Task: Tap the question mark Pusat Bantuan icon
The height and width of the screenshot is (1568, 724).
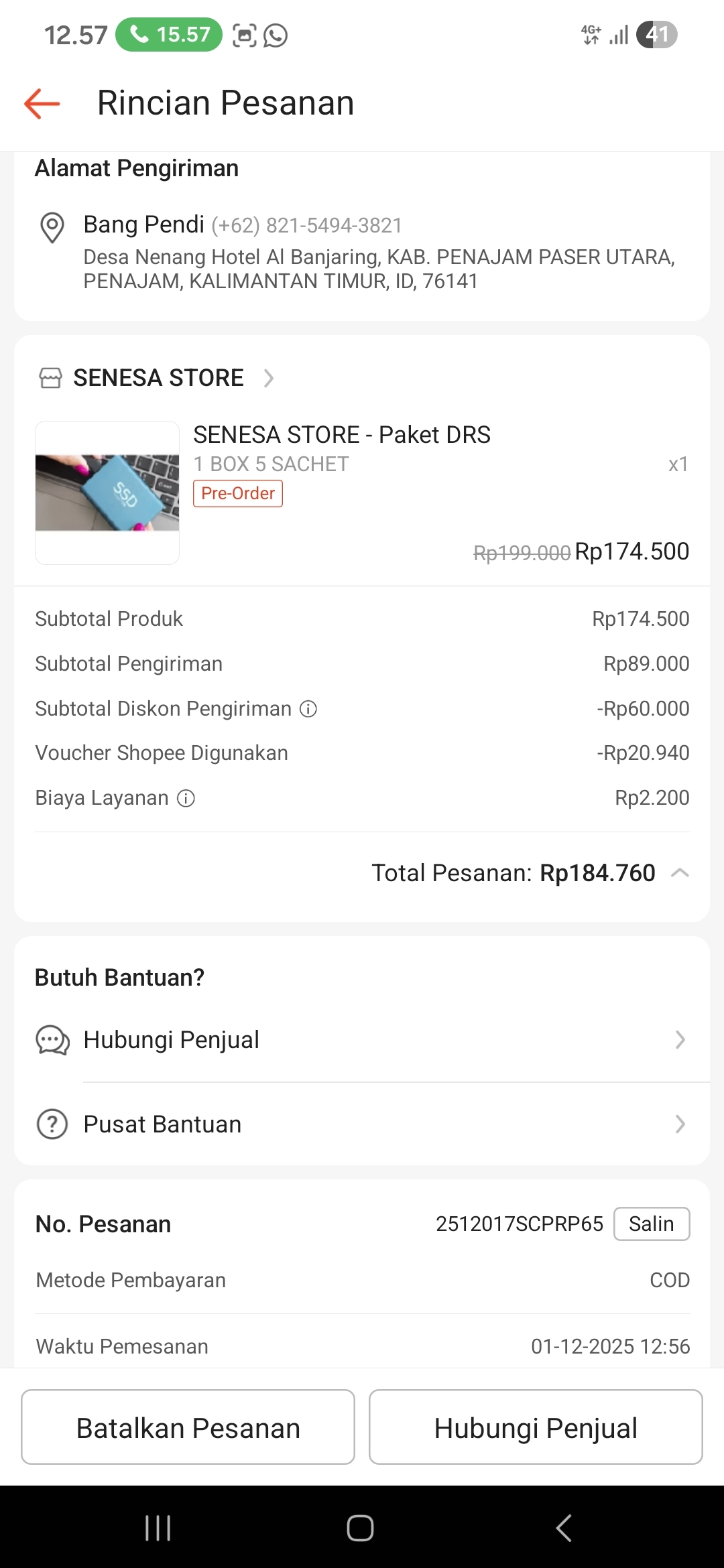Action: pyautogui.click(x=52, y=1124)
